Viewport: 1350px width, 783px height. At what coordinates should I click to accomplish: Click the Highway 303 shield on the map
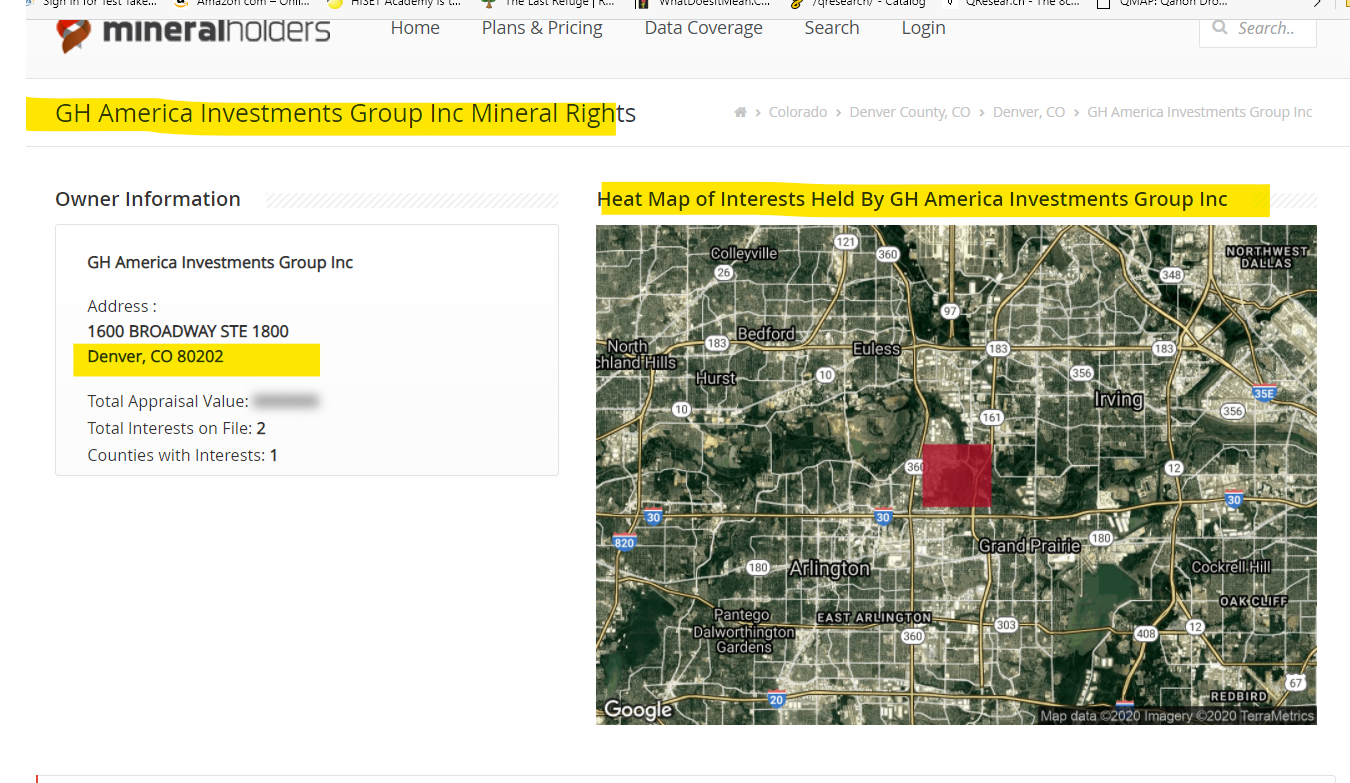1006,625
